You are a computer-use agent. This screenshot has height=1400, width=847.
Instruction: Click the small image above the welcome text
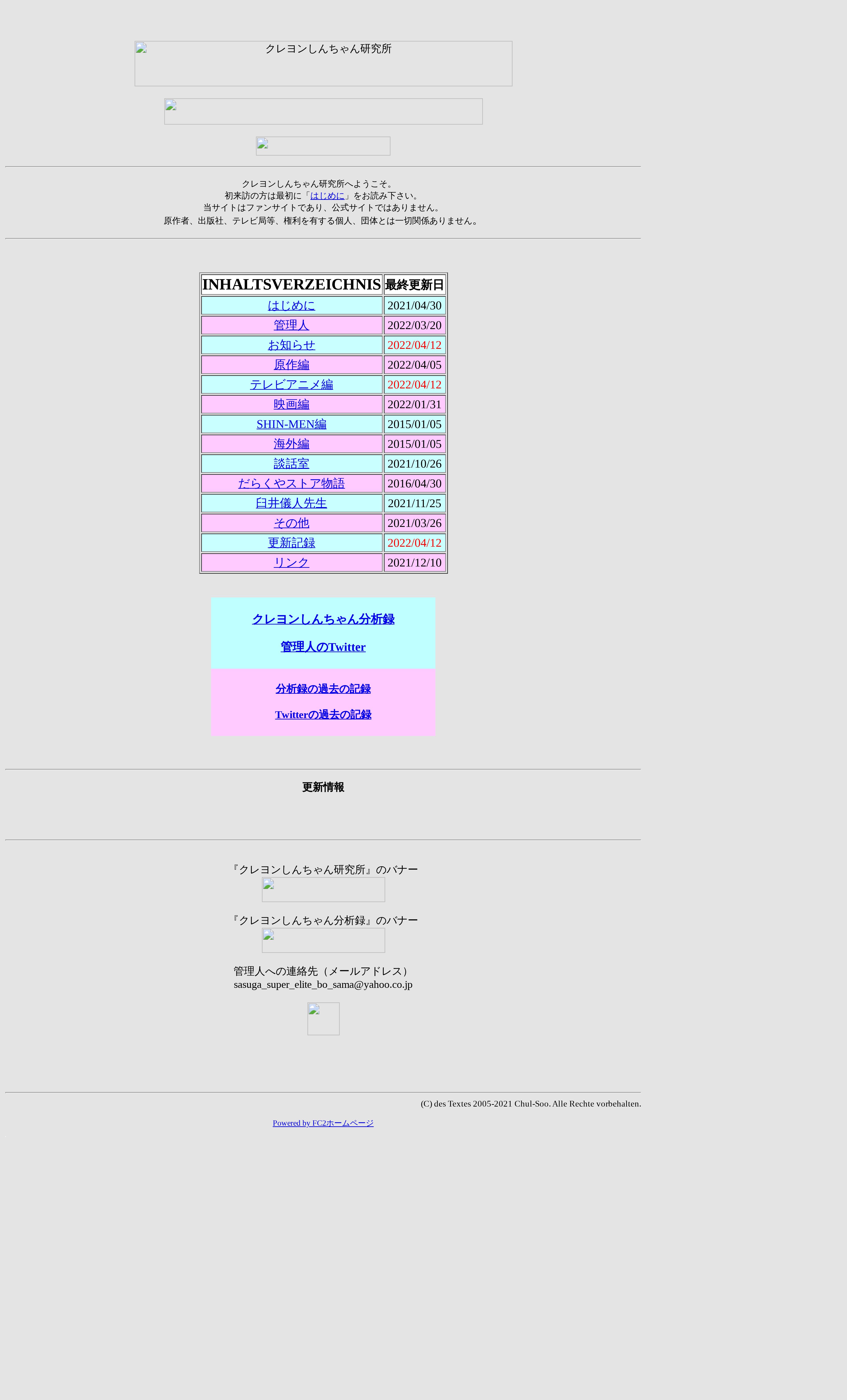tap(323, 146)
